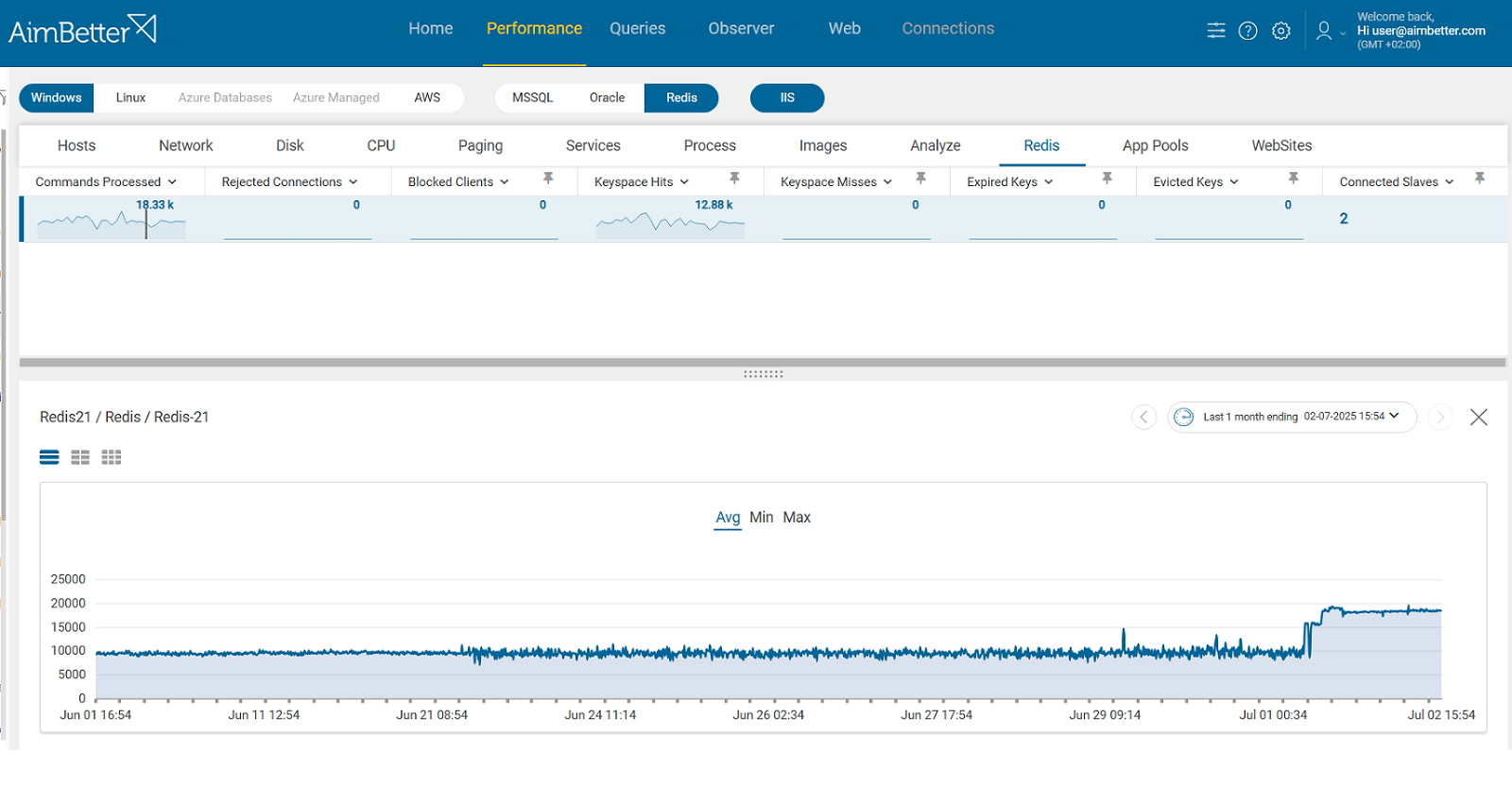Open the Observer menu
The width and height of the screenshot is (1512, 803).
[741, 29]
